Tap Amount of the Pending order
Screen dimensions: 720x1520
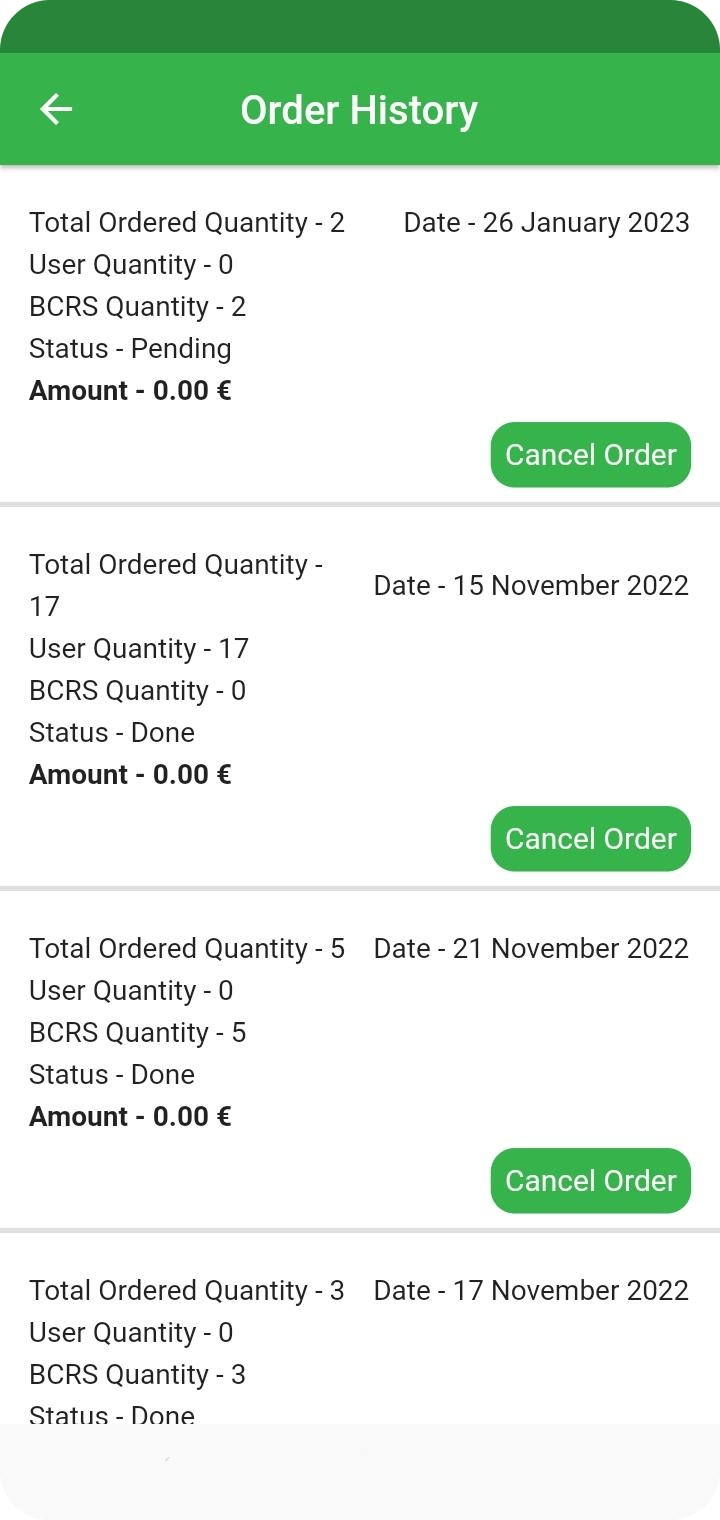point(130,391)
